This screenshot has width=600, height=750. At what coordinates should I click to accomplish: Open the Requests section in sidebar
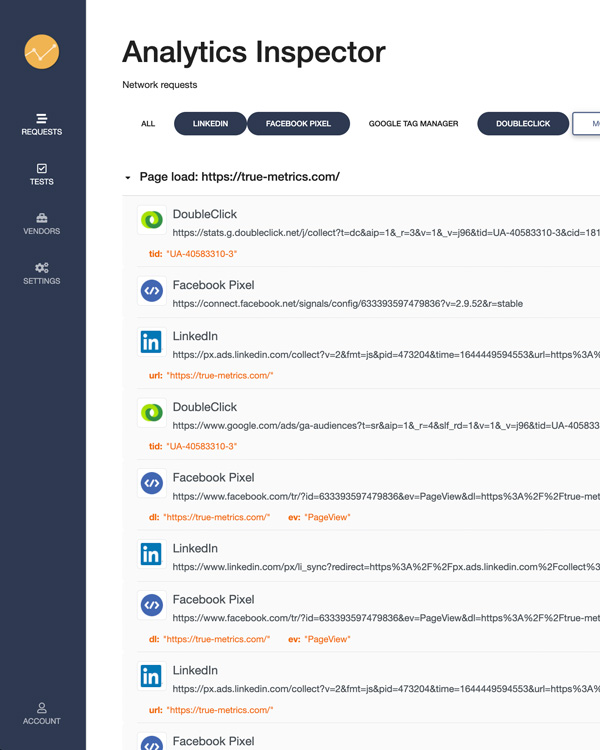coord(42,124)
